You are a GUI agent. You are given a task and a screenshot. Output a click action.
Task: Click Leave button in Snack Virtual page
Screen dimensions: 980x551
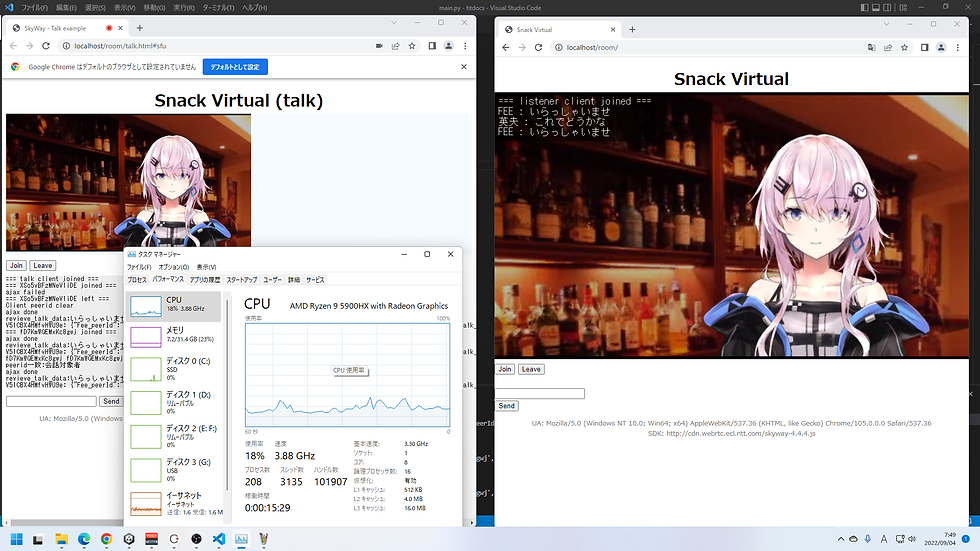point(531,369)
